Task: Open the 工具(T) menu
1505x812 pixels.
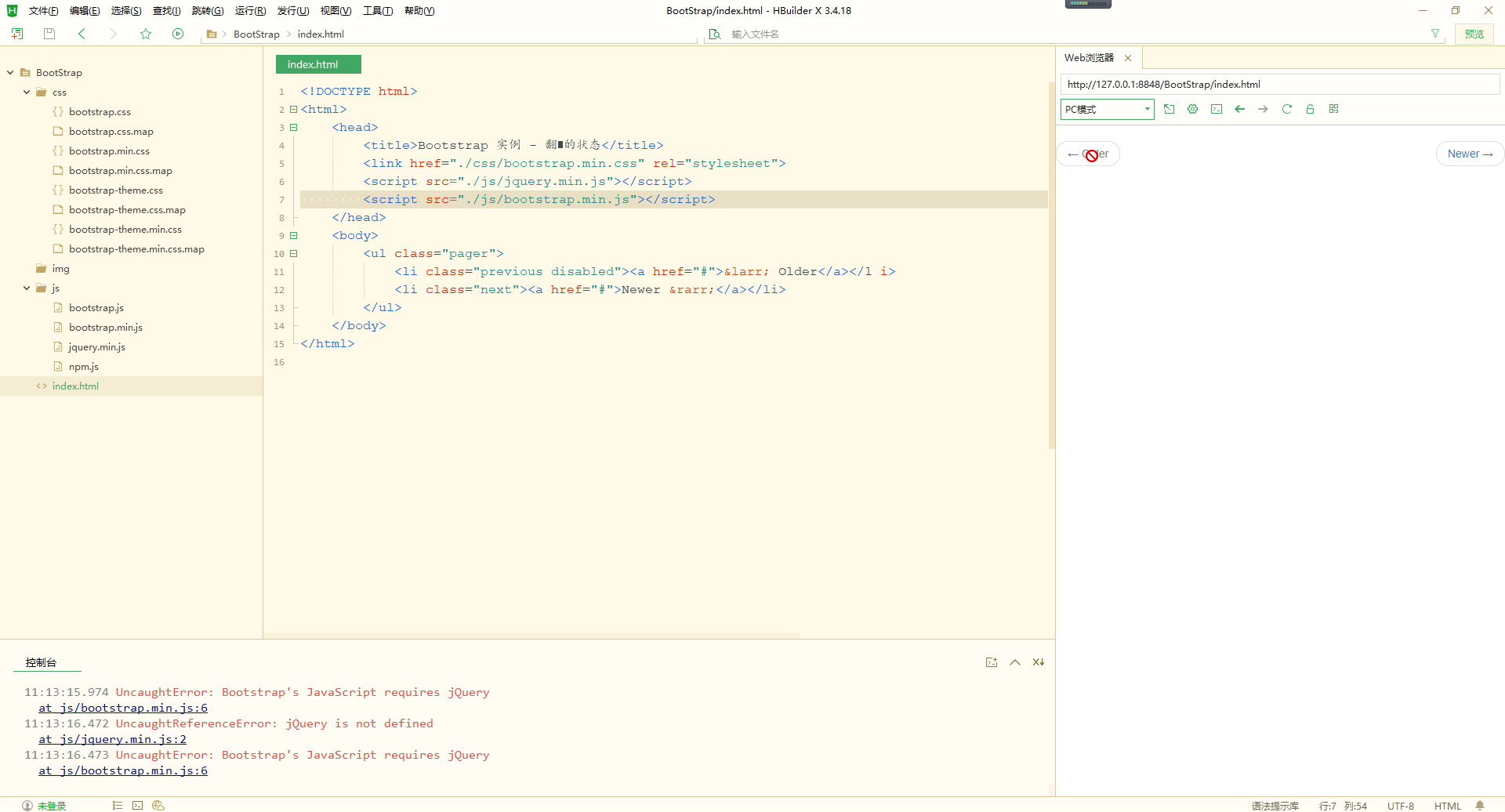Action: pyautogui.click(x=378, y=11)
